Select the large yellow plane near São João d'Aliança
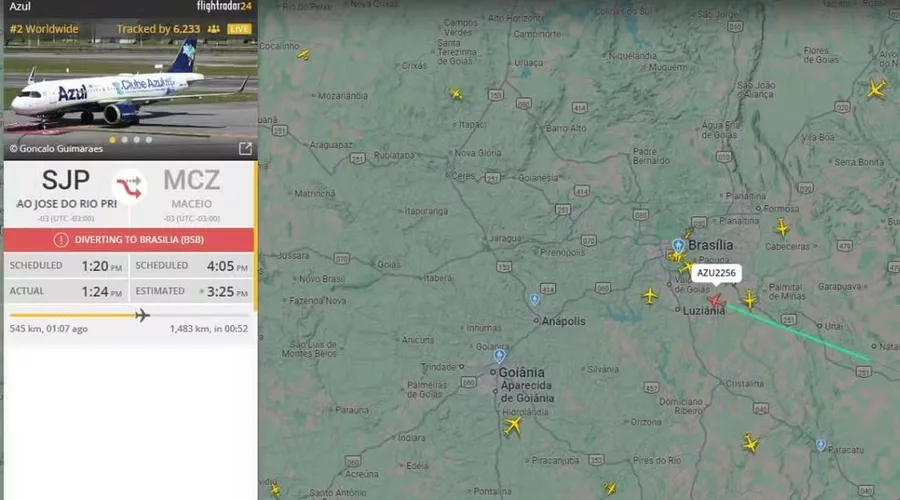The height and width of the screenshot is (500, 900). click(x=876, y=89)
